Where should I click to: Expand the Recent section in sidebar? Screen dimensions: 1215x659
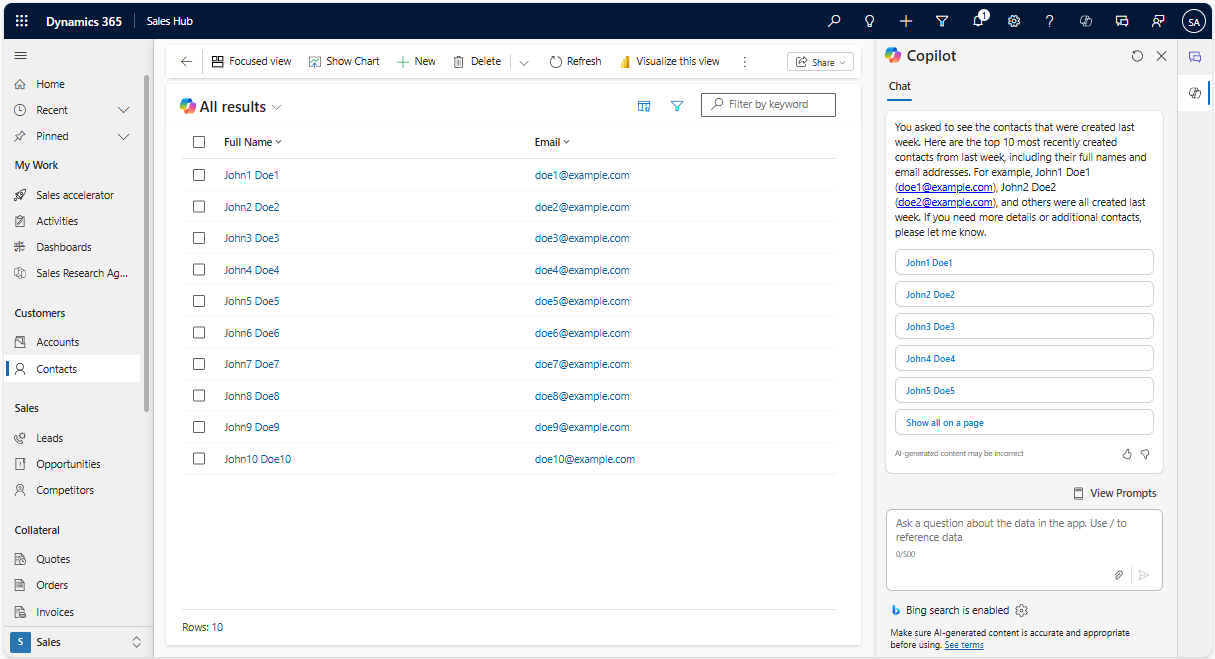pyautogui.click(x=124, y=110)
